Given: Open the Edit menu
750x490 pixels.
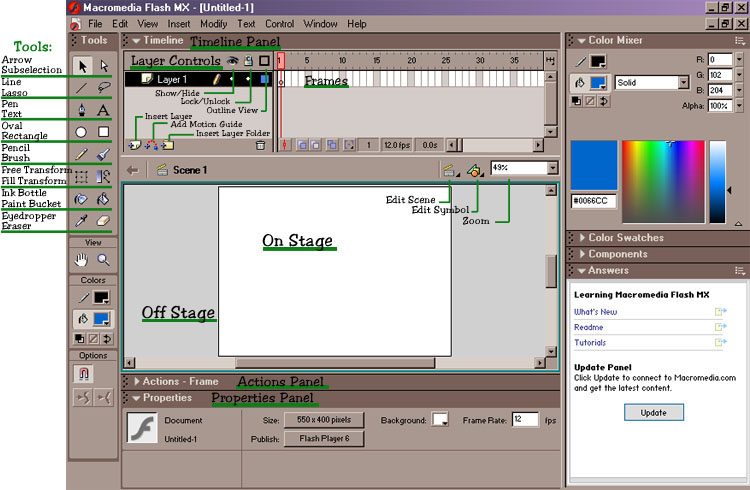Looking at the screenshot, I should pos(120,24).
